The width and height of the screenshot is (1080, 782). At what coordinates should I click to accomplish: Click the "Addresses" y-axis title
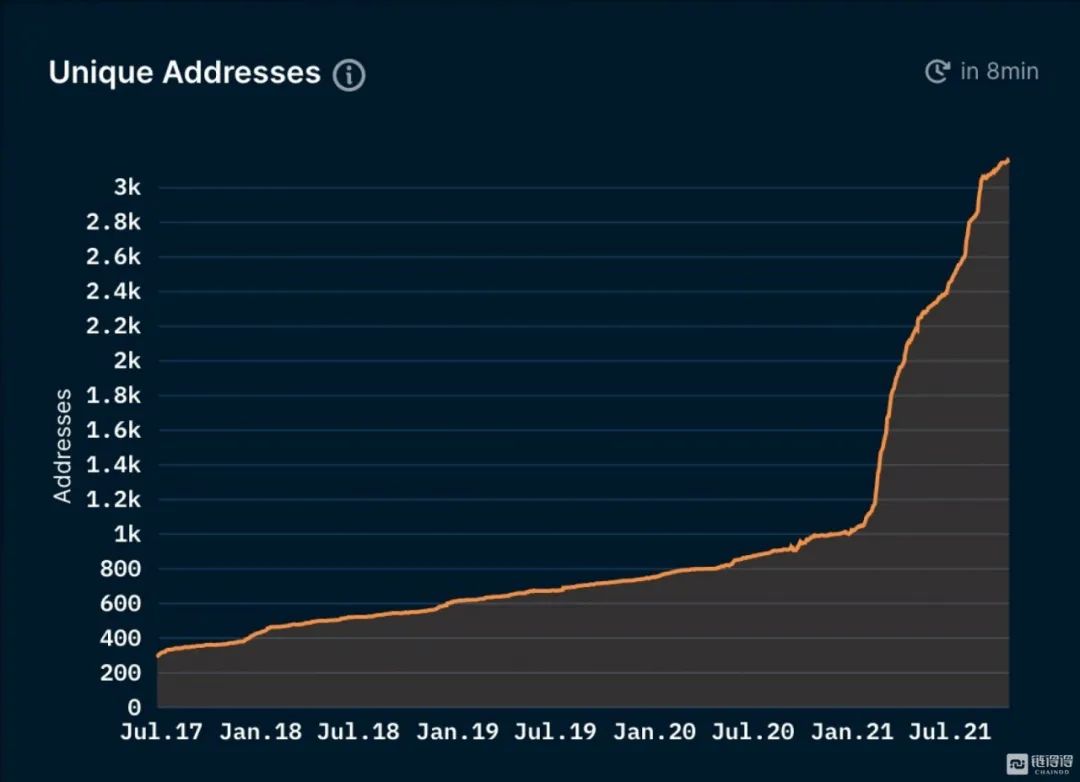[x=63, y=446]
